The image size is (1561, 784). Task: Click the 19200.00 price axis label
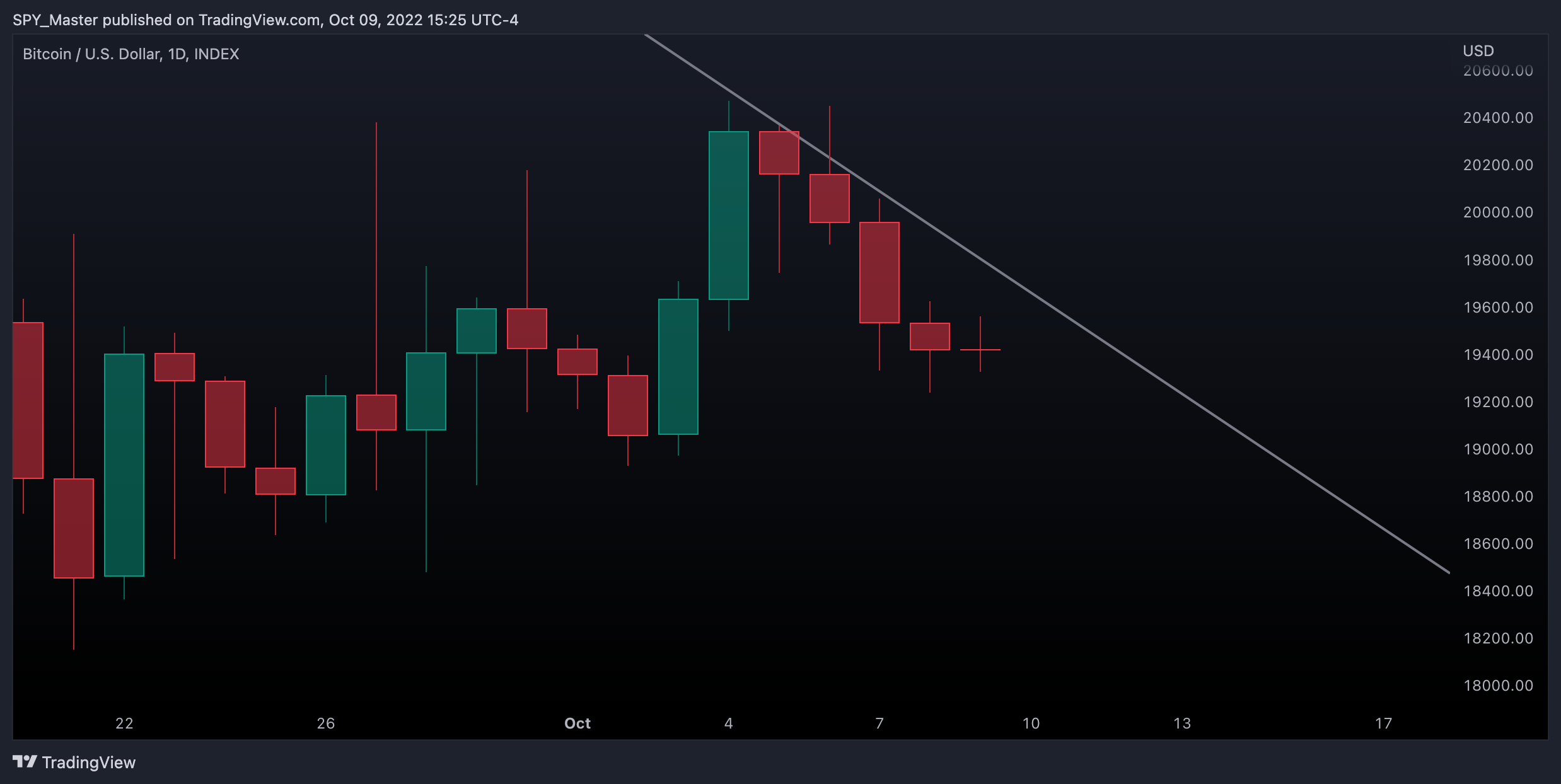click(1498, 402)
